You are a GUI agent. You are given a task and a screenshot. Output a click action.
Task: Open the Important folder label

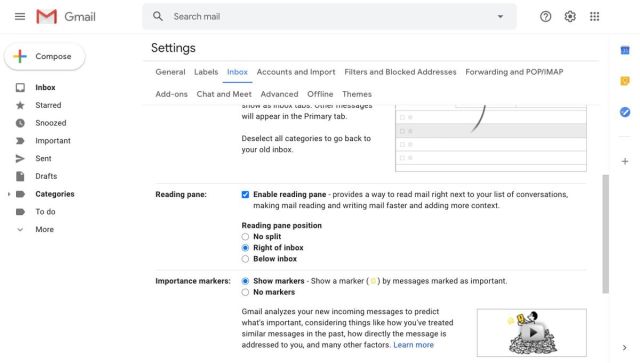[53, 141]
